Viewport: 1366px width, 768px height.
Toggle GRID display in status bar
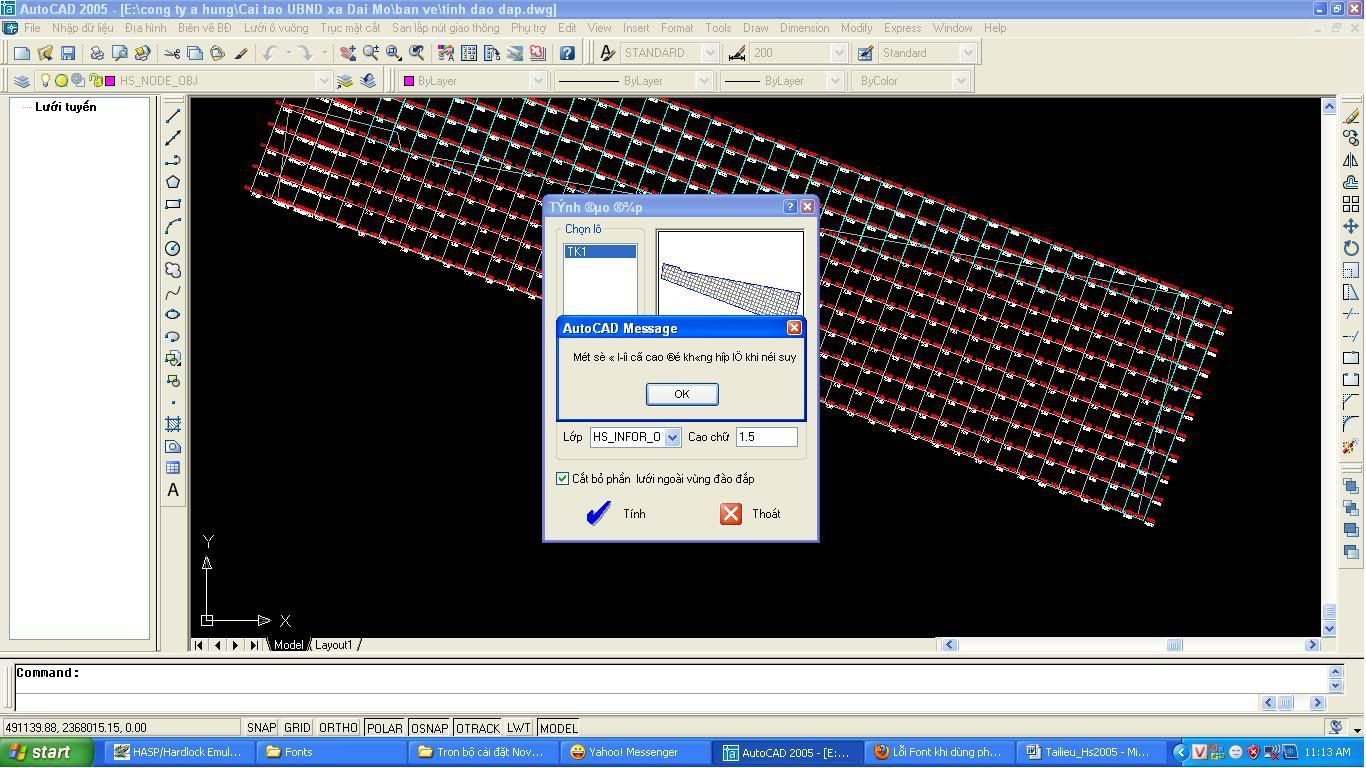(x=297, y=728)
